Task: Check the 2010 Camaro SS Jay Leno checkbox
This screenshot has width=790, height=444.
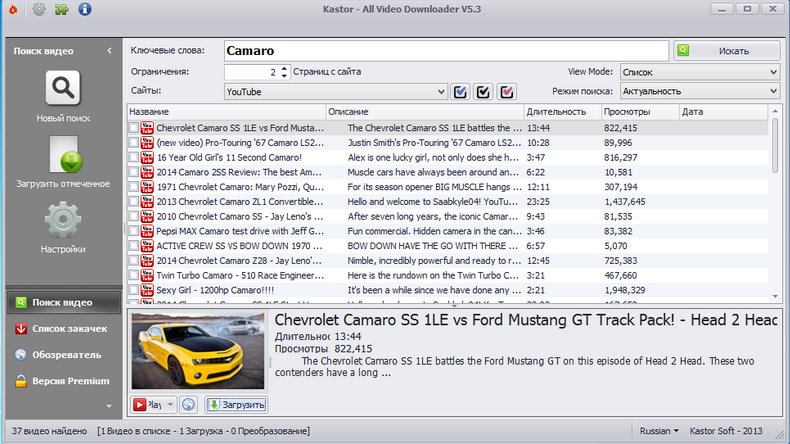Action: coord(134,216)
